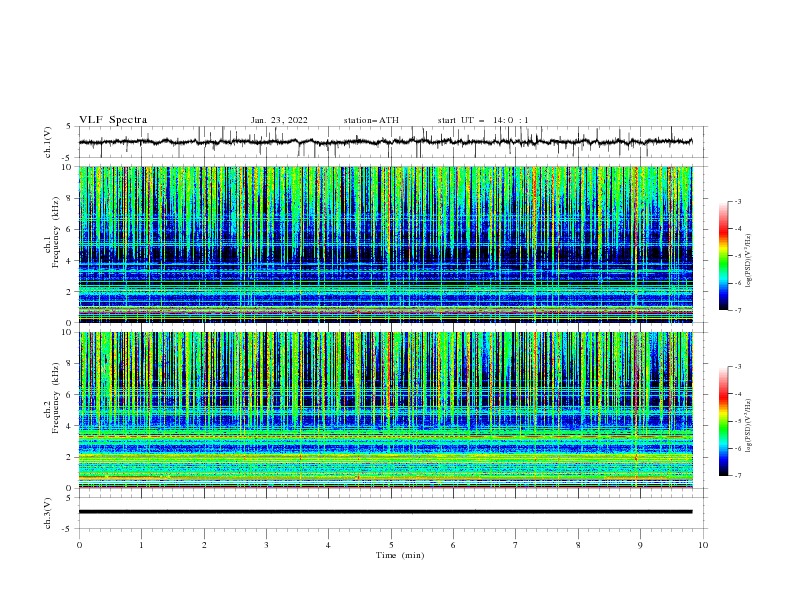
Task: Click time axis tick label "3"
Action: (x=266, y=545)
